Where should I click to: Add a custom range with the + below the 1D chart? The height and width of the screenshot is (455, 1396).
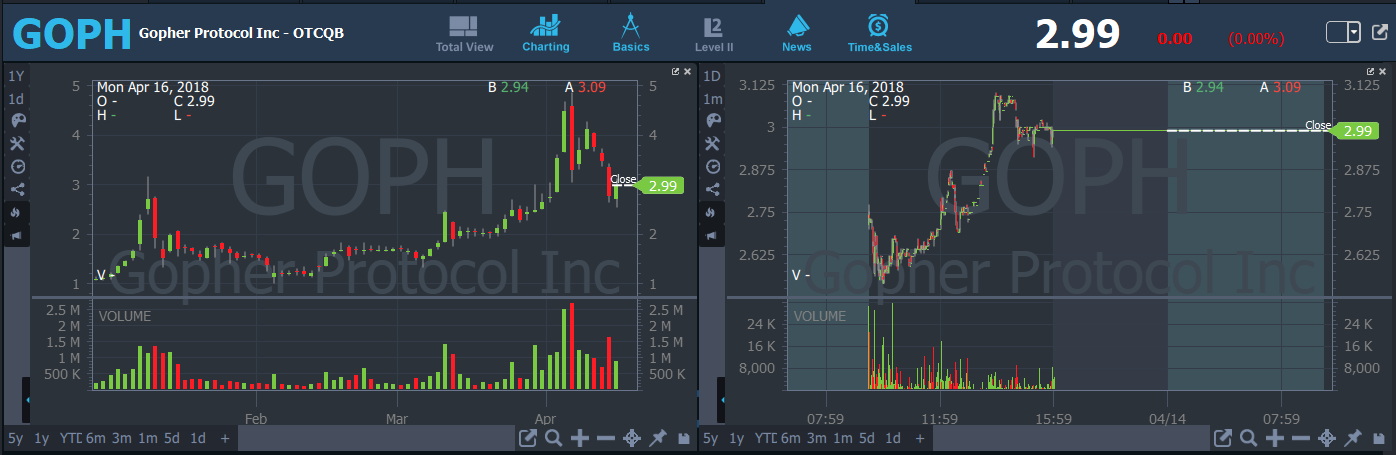(921, 438)
